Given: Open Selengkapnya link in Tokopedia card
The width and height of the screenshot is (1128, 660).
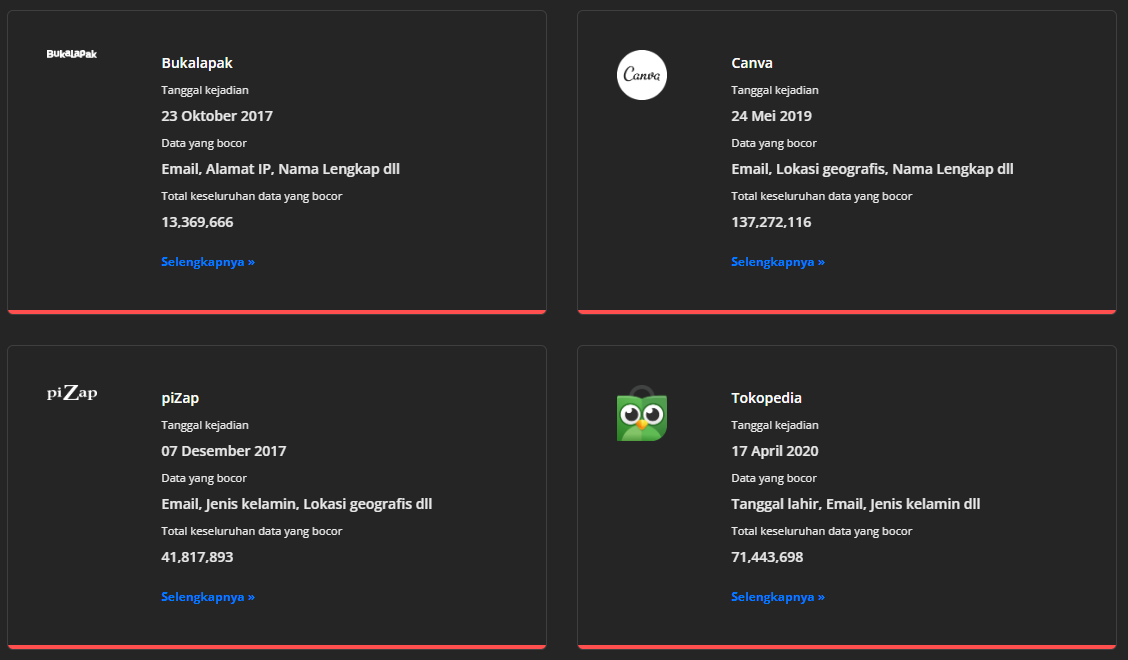Looking at the screenshot, I should [778, 597].
